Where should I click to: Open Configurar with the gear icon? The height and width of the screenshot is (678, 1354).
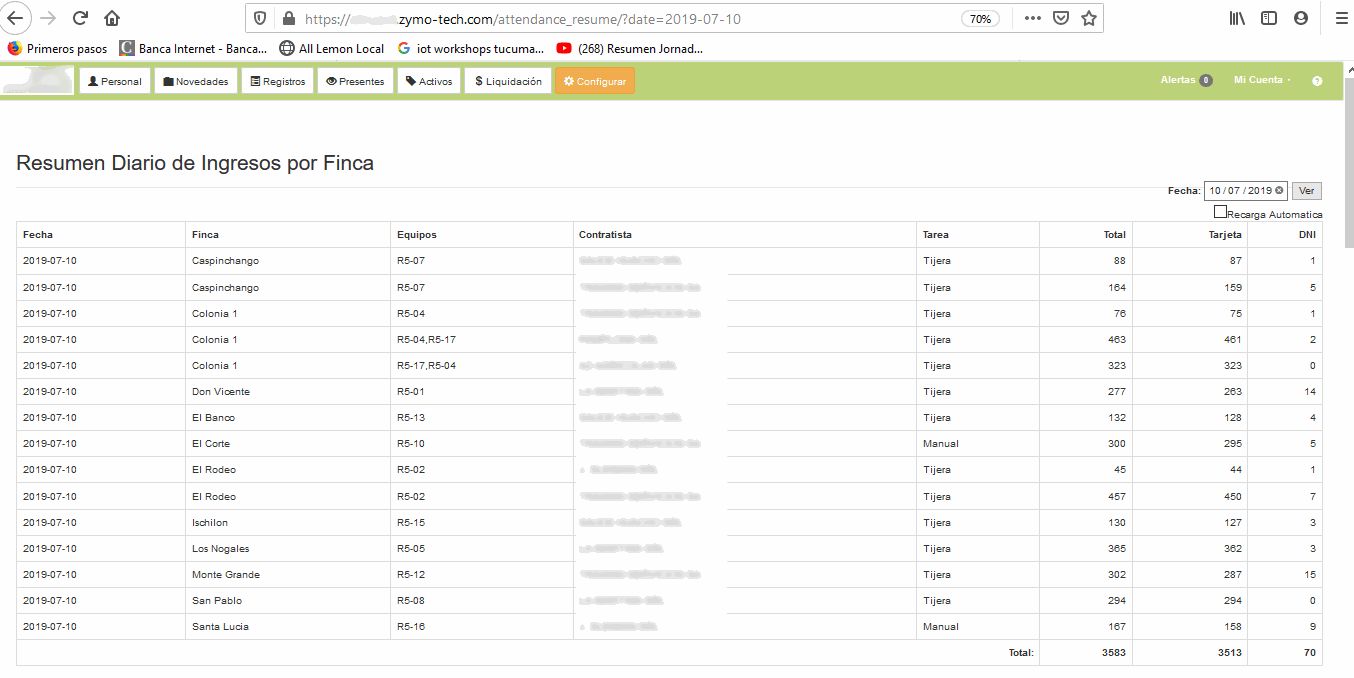pos(568,81)
